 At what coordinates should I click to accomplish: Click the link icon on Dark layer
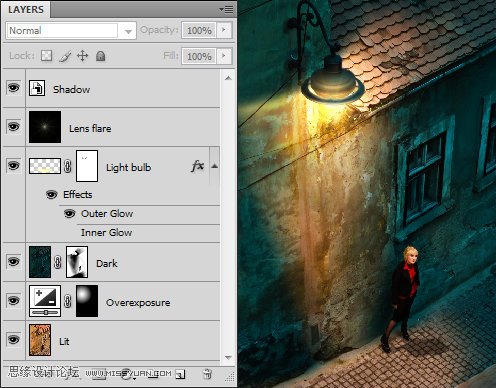[x=58, y=262]
